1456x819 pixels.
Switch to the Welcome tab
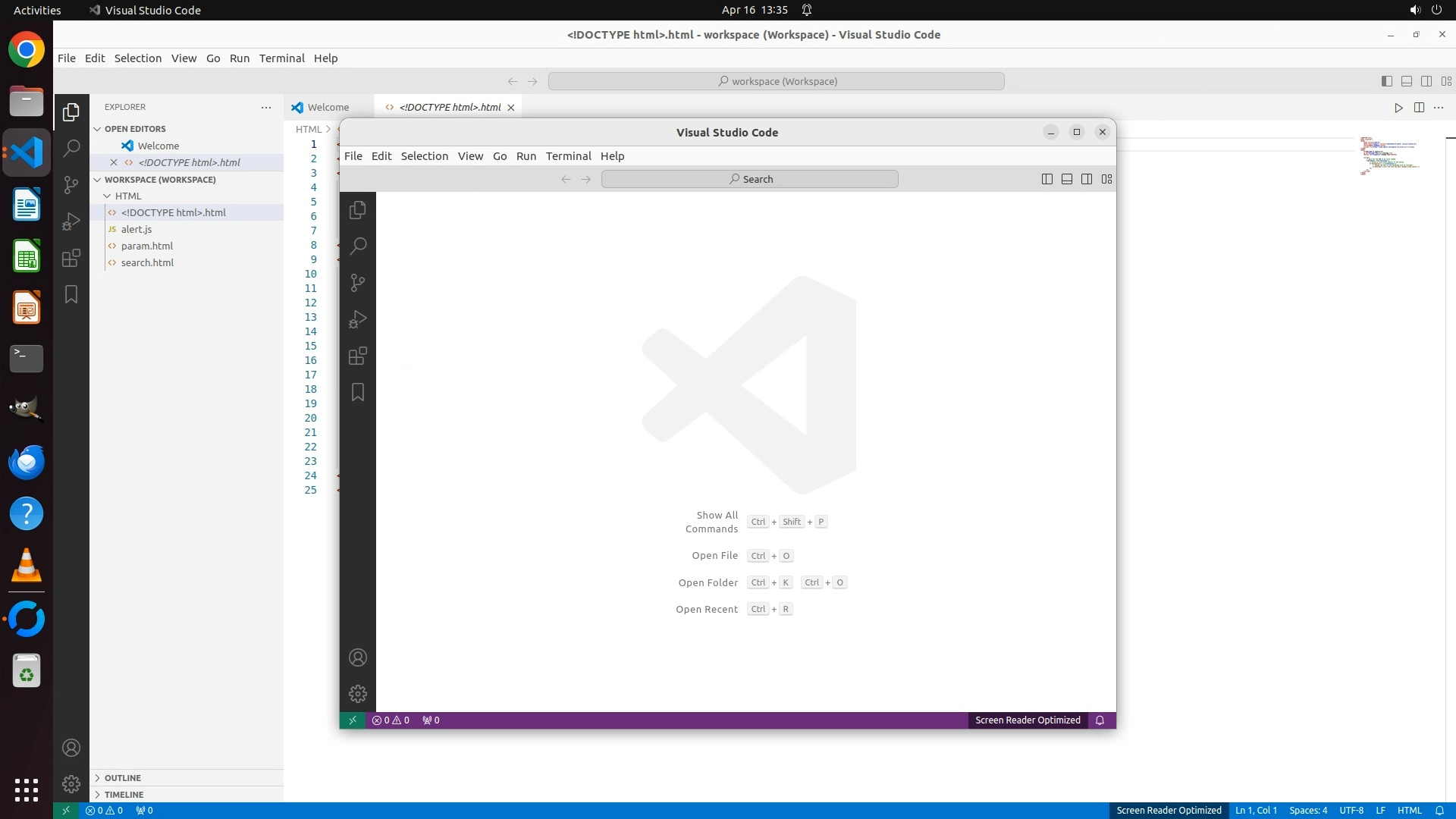coord(328,108)
